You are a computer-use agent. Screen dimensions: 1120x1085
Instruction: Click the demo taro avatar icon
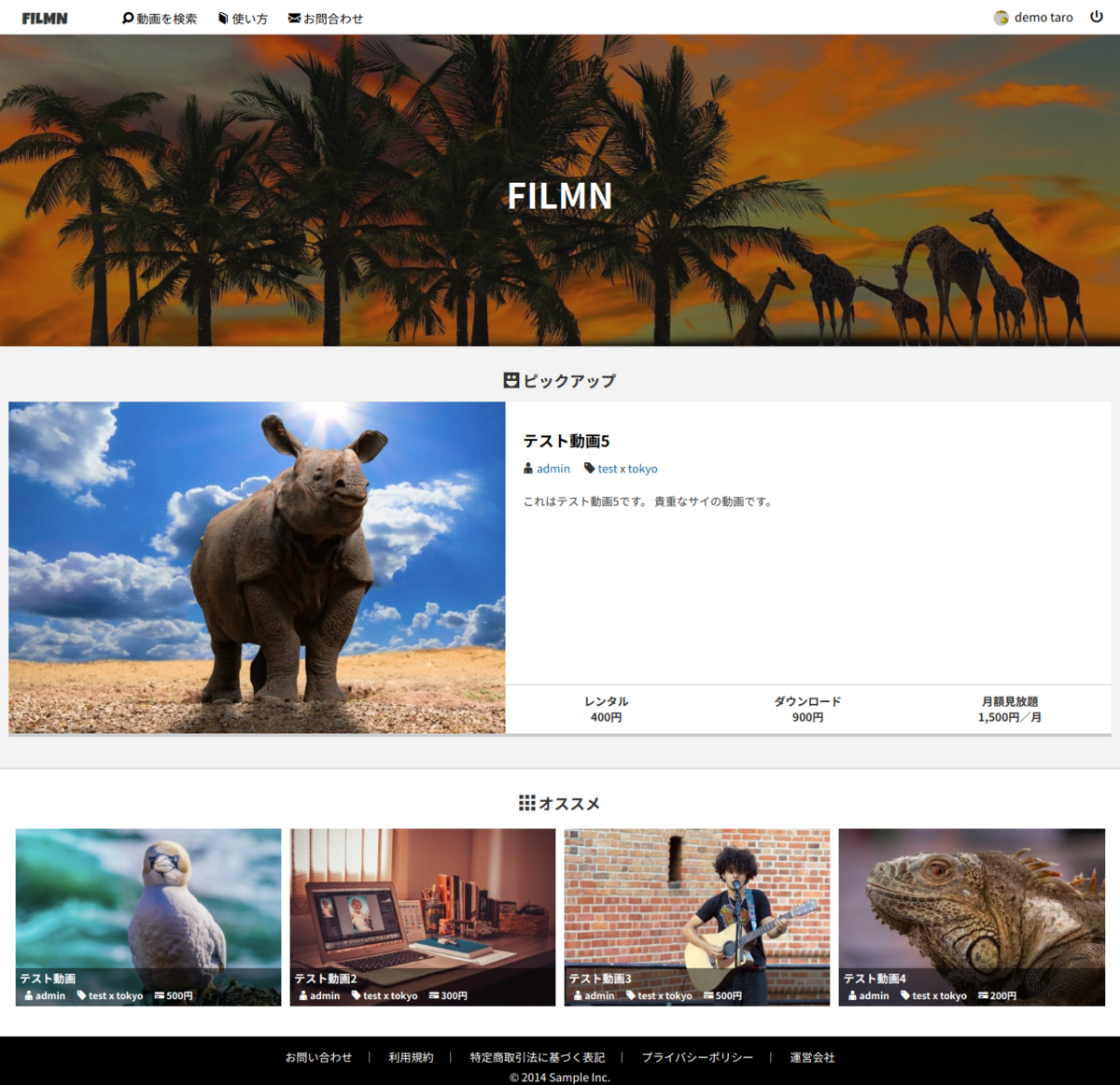click(1001, 18)
